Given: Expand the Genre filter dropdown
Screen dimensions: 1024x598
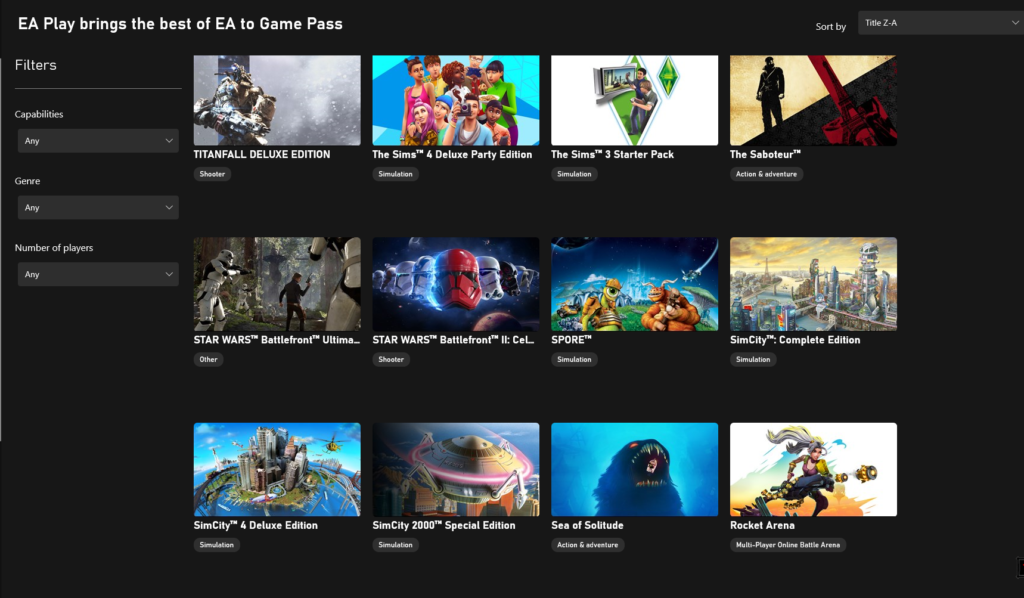Looking at the screenshot, I should (x=98, y=208).
